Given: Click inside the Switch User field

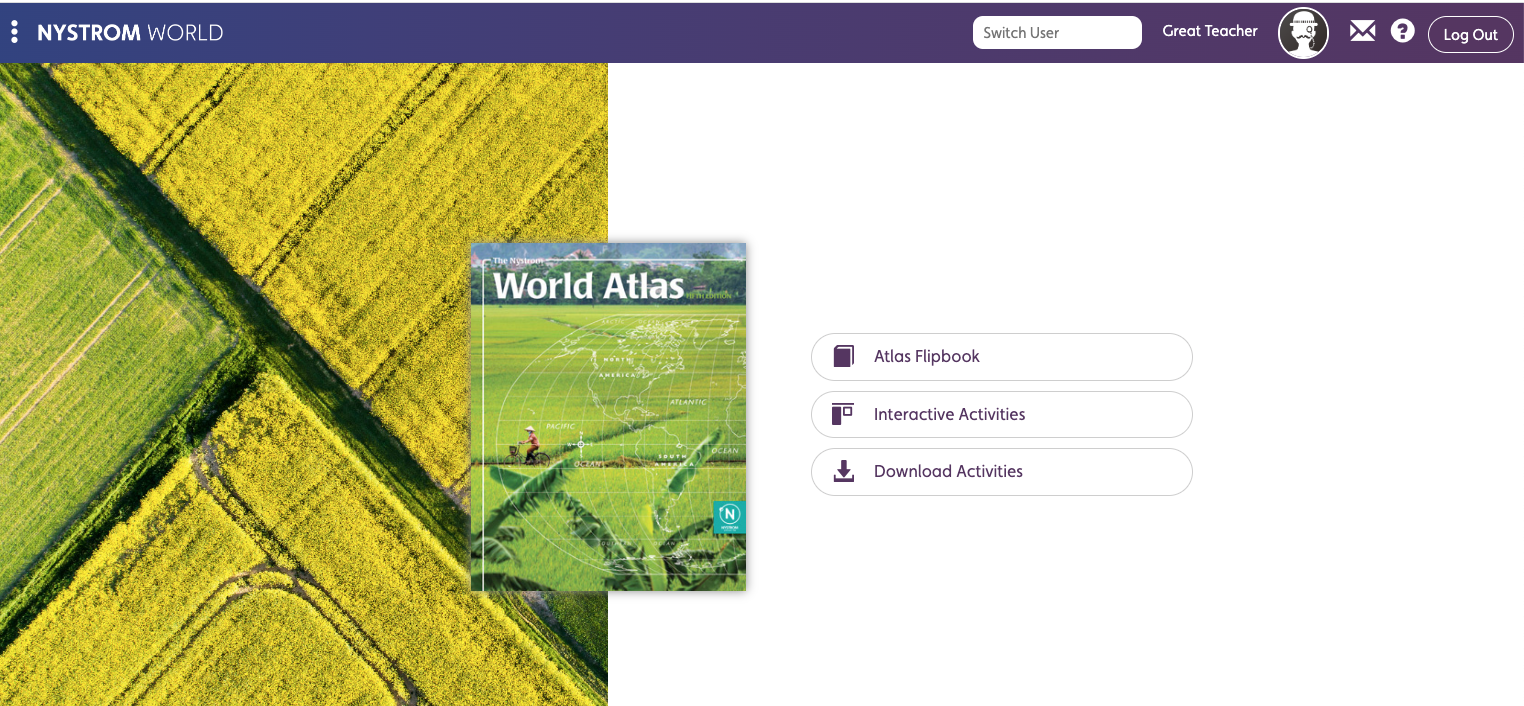Looking at the screenshot, I should click(1057, 32).
